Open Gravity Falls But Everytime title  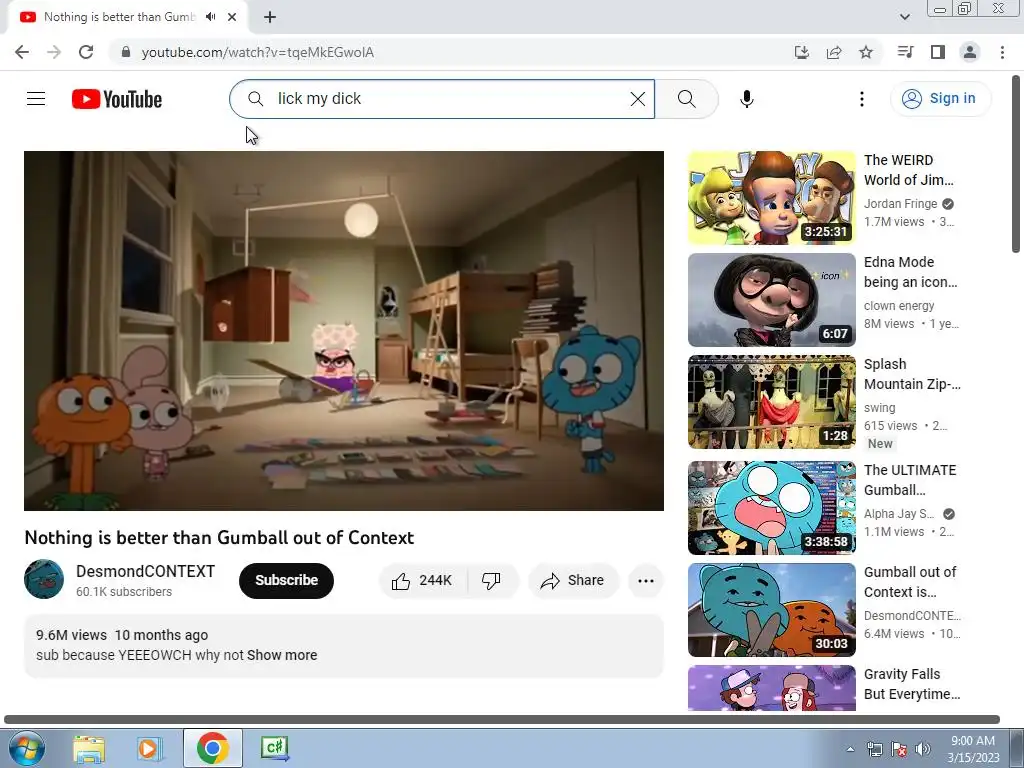912,684
